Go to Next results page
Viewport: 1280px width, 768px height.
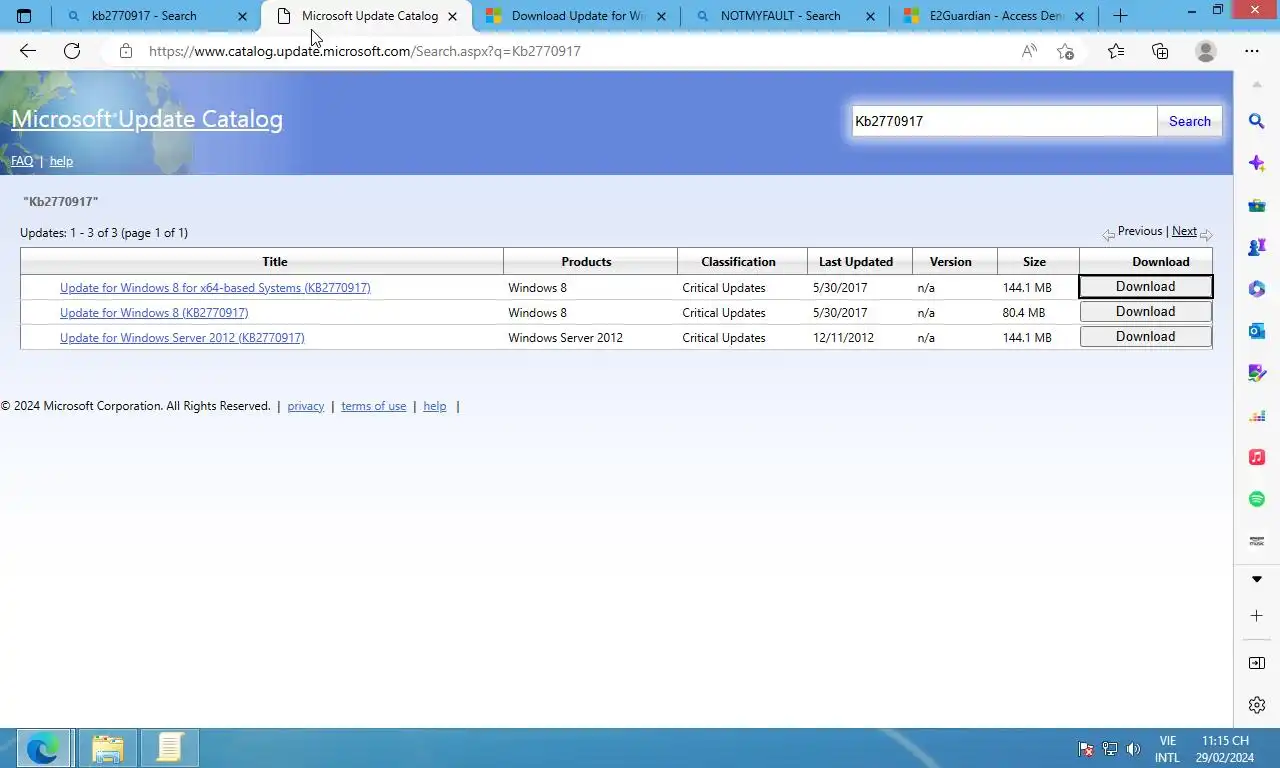[1184, 231]
